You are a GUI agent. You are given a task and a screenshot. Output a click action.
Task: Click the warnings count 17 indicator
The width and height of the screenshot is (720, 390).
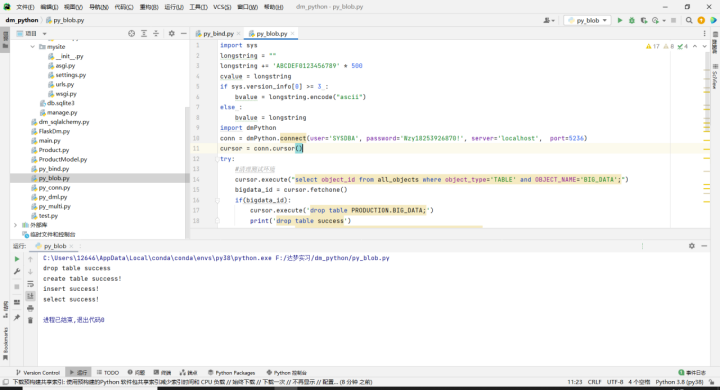pyautogui.click(x=652, y=46)
